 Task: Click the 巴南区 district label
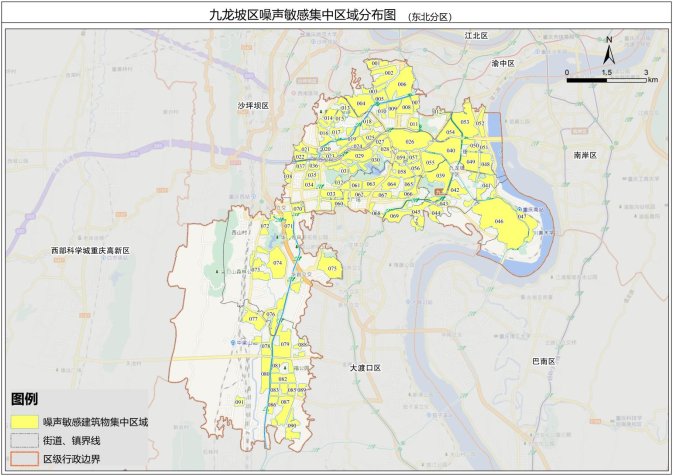[x=545, y=360]
